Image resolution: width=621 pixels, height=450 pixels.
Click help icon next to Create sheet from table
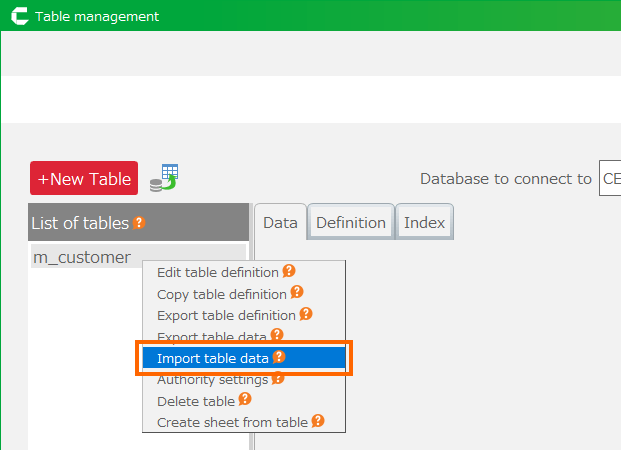click(x=318, y=421)
